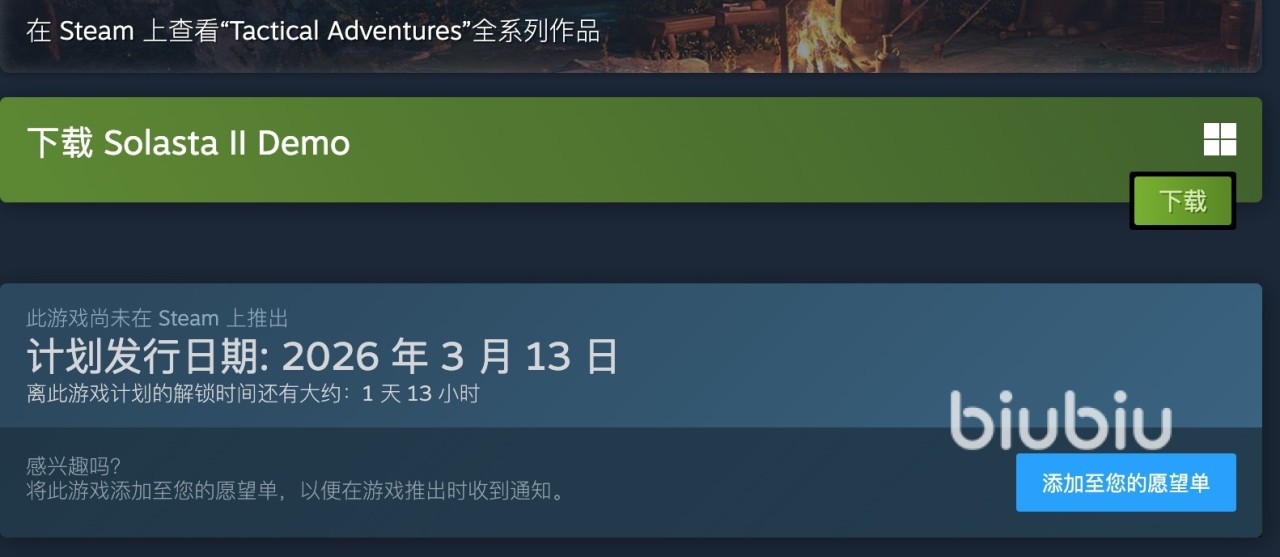1280x557 pixels.
Task: Click the 计划发行日期 label text
Action: pos(143,356)
